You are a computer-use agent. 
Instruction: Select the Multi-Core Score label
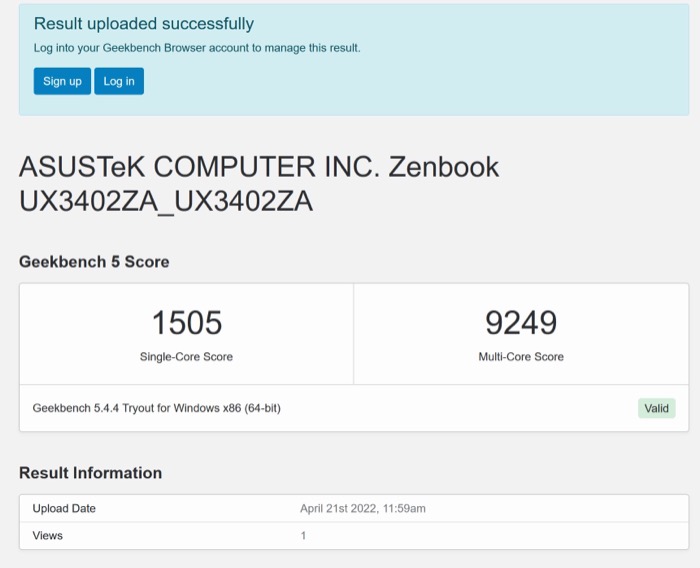coord(521,357)
